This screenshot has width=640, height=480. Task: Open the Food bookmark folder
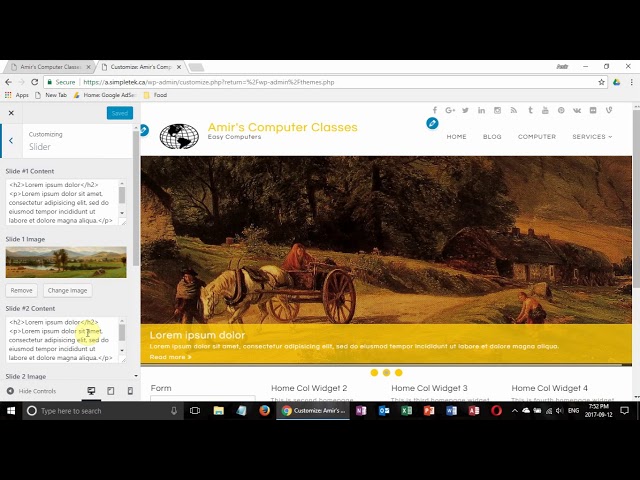coord(155,95)
